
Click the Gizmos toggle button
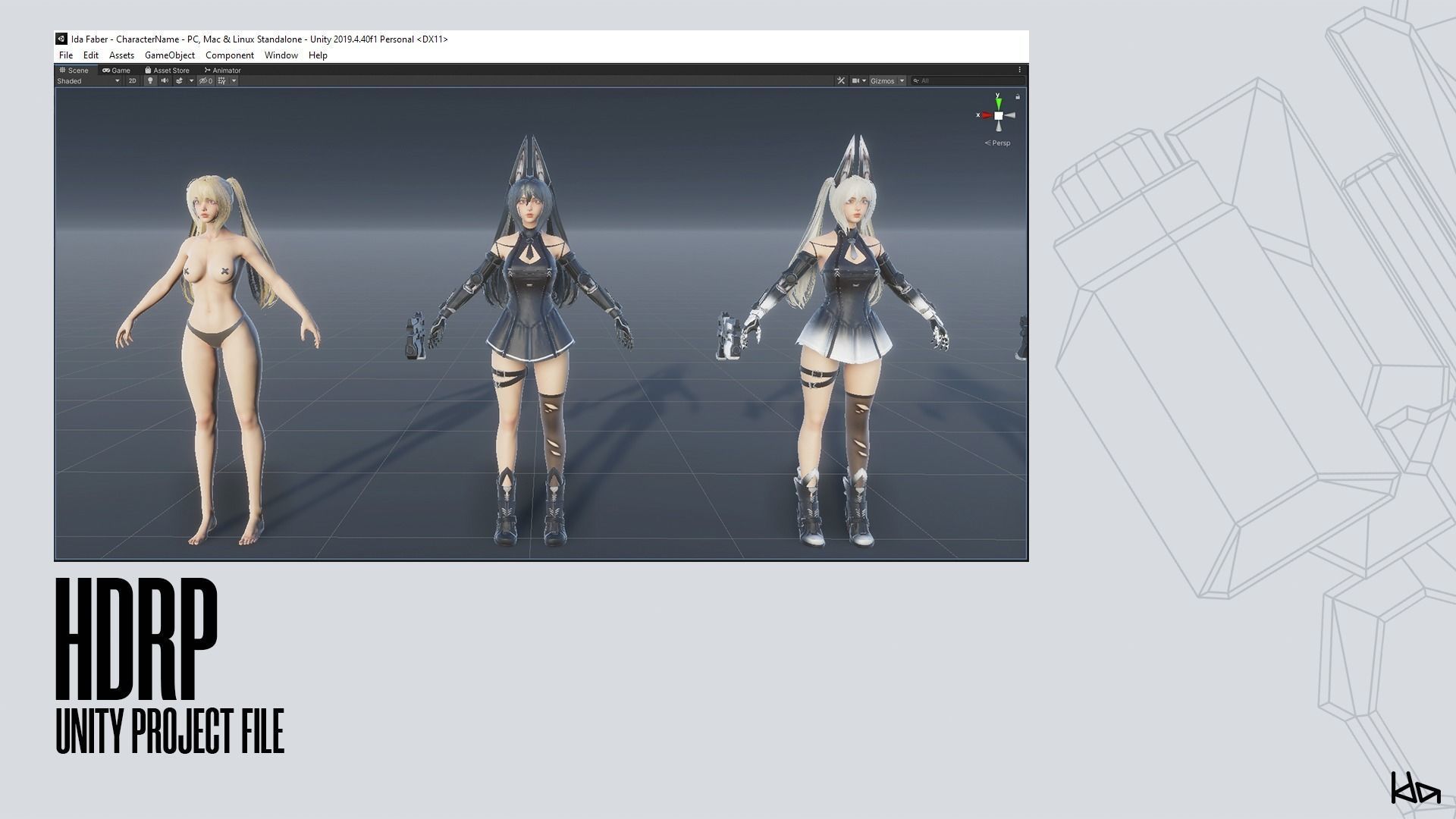click(x=883, y=81)
